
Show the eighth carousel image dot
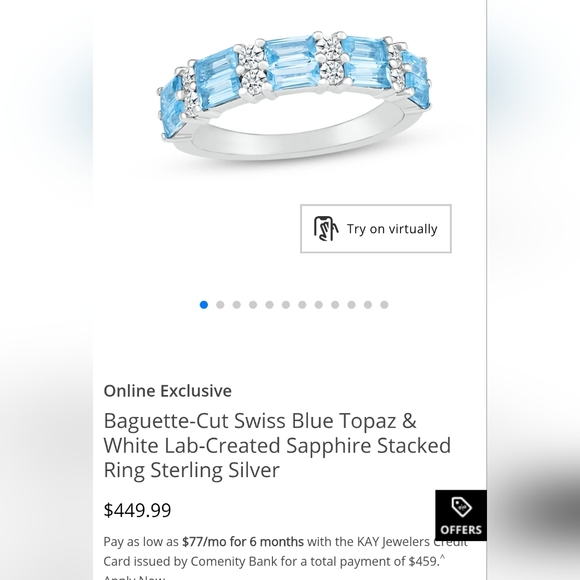click(318, 305)
